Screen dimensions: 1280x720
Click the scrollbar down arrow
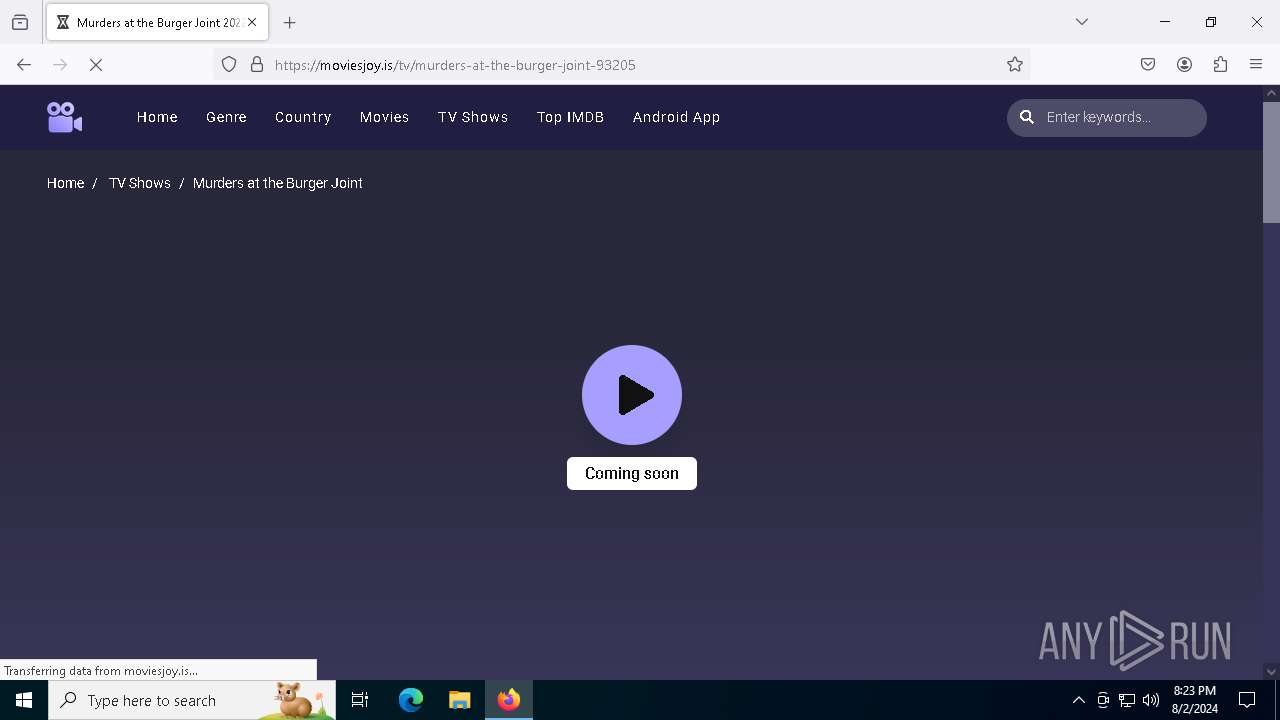[1272, 671]
